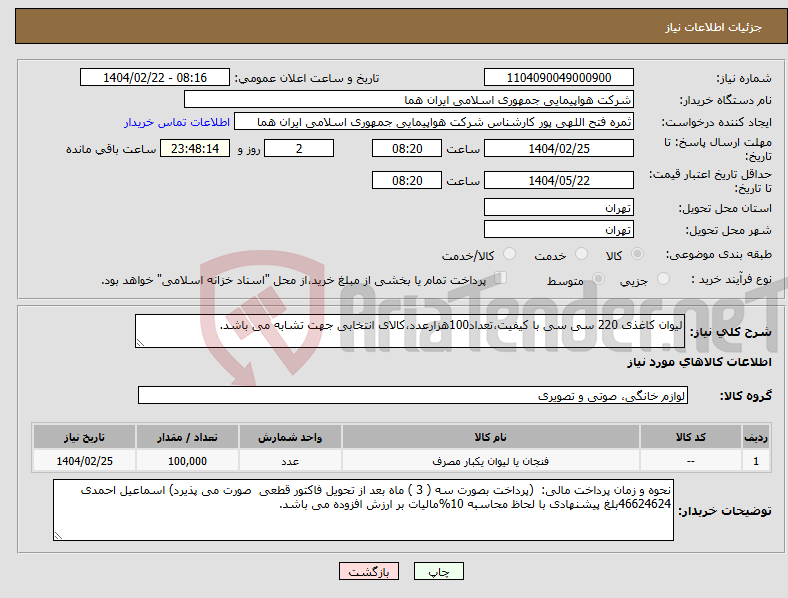The height and width of the screenshot is (598, 788).
Task: Select the جزیی purchase type radio
Action: click(663, 278)
